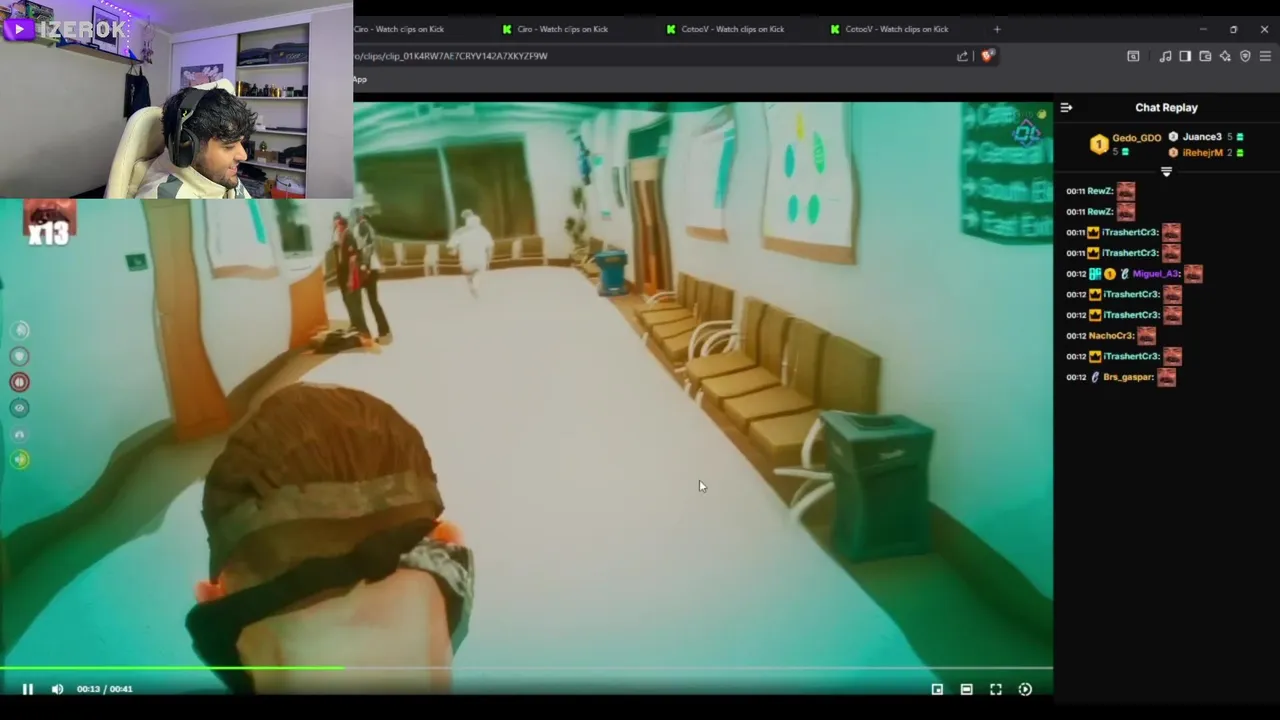Mute the clip with the volume icon

pos(57,689)
